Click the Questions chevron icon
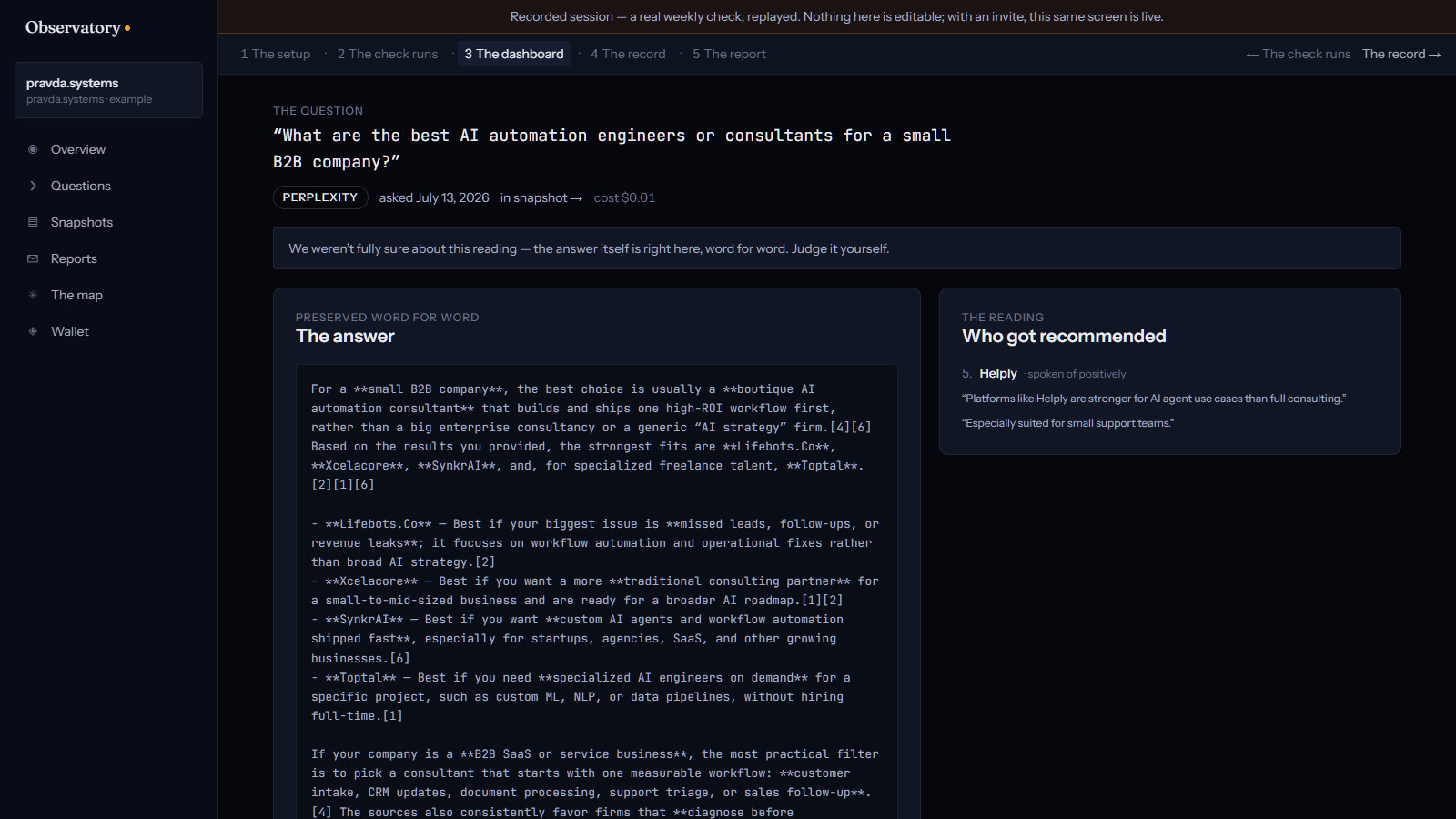This screenshot has height=819, width=1456. click(x=33, y=186)
